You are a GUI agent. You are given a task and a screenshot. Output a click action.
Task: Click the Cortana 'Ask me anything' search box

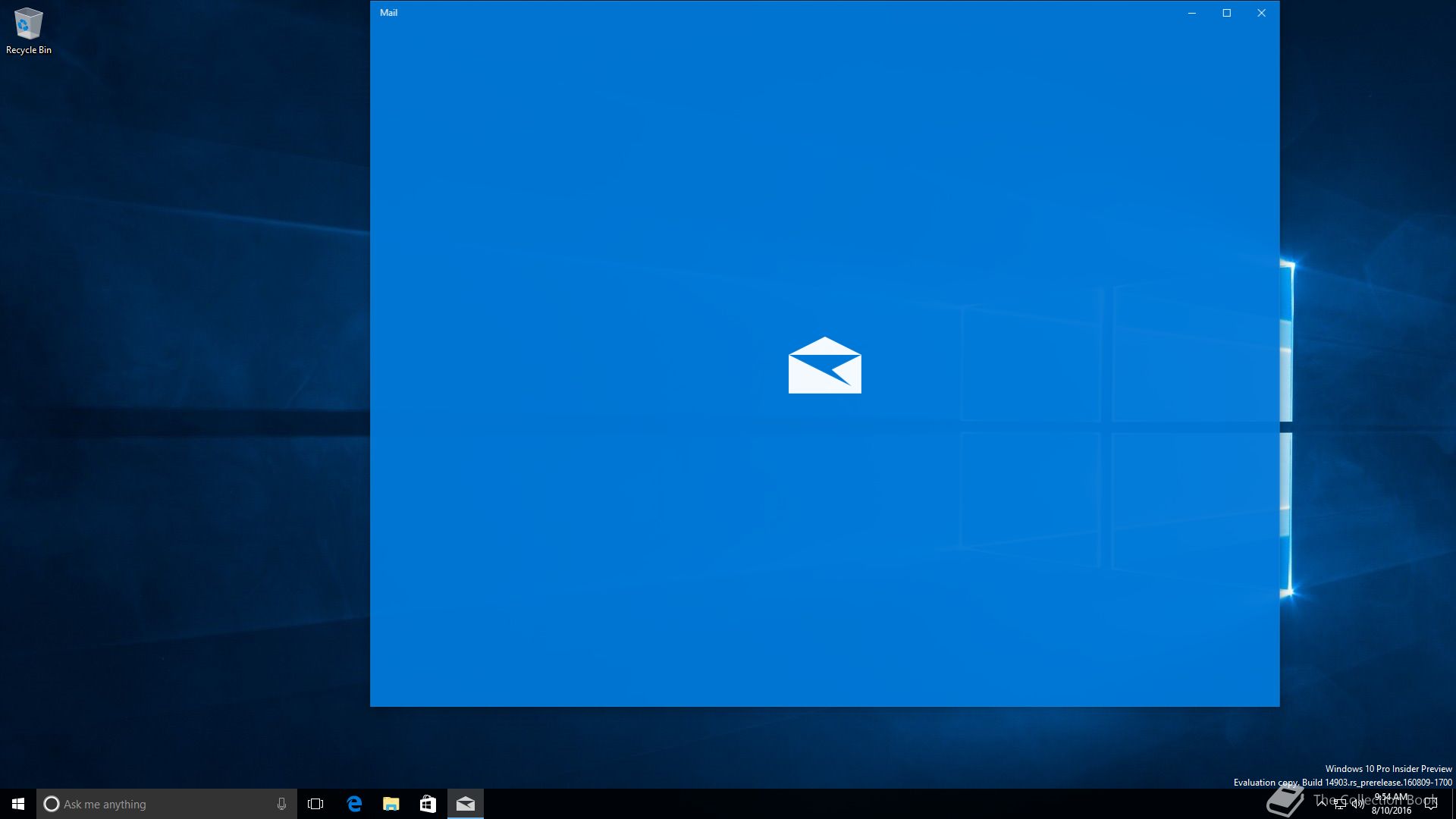click(167, 804)
